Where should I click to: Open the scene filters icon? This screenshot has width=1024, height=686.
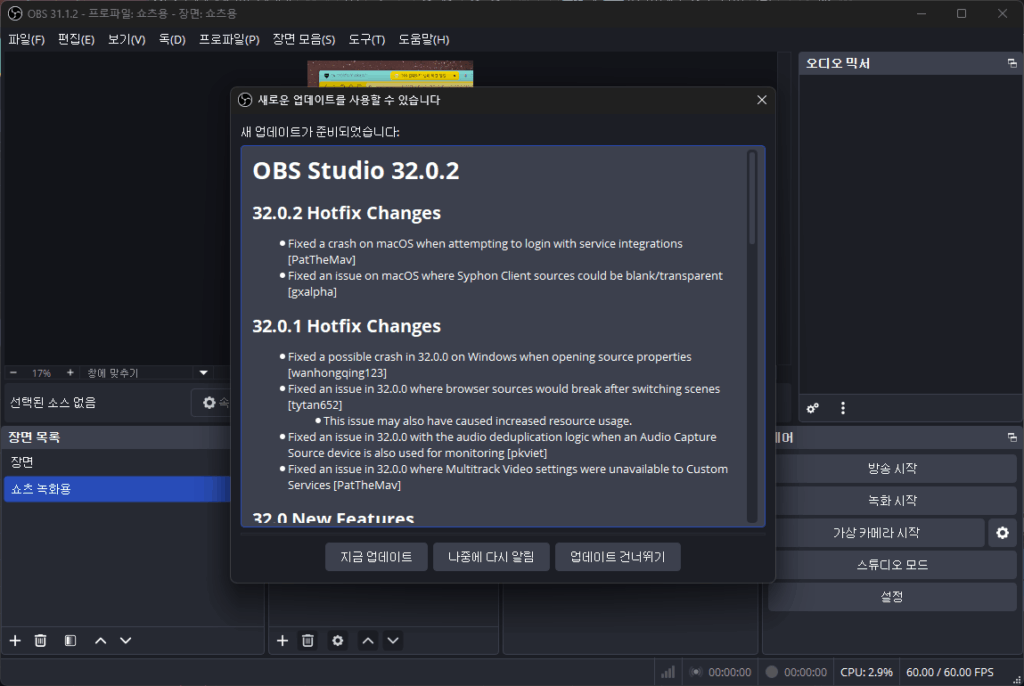(70, 640)
